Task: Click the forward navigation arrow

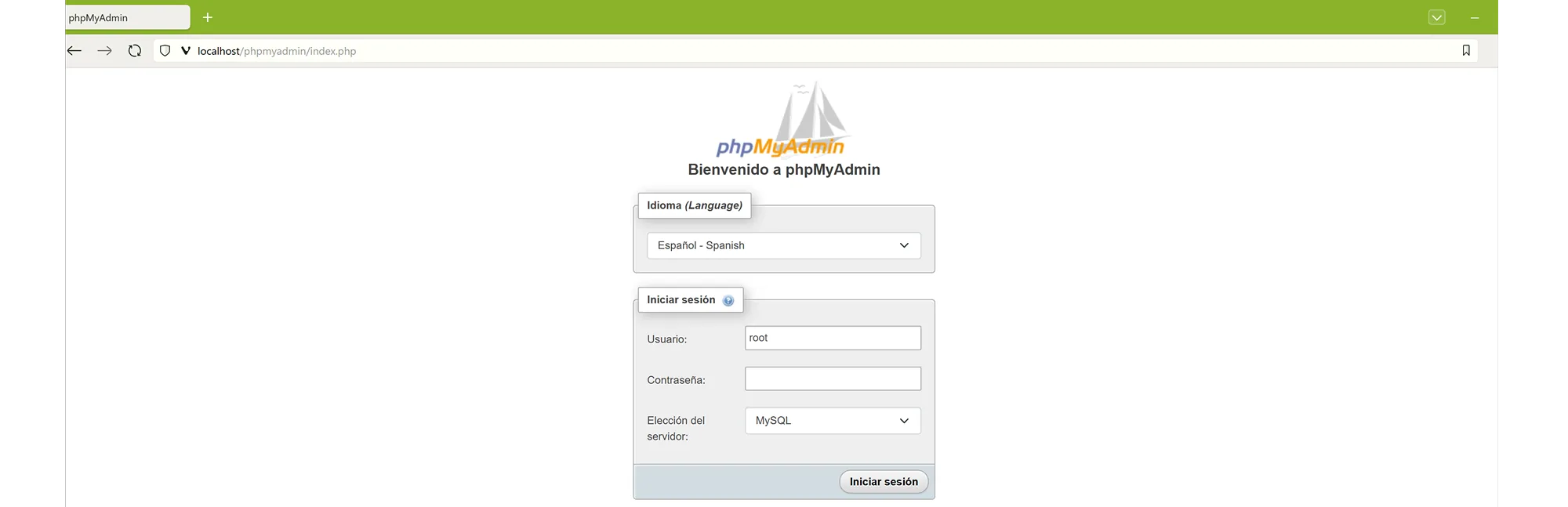Action: pyautogui.click(x=104, y=51)
